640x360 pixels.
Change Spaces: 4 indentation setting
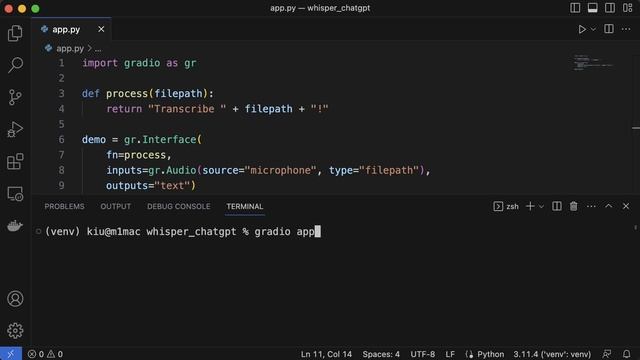pos(381,354)
